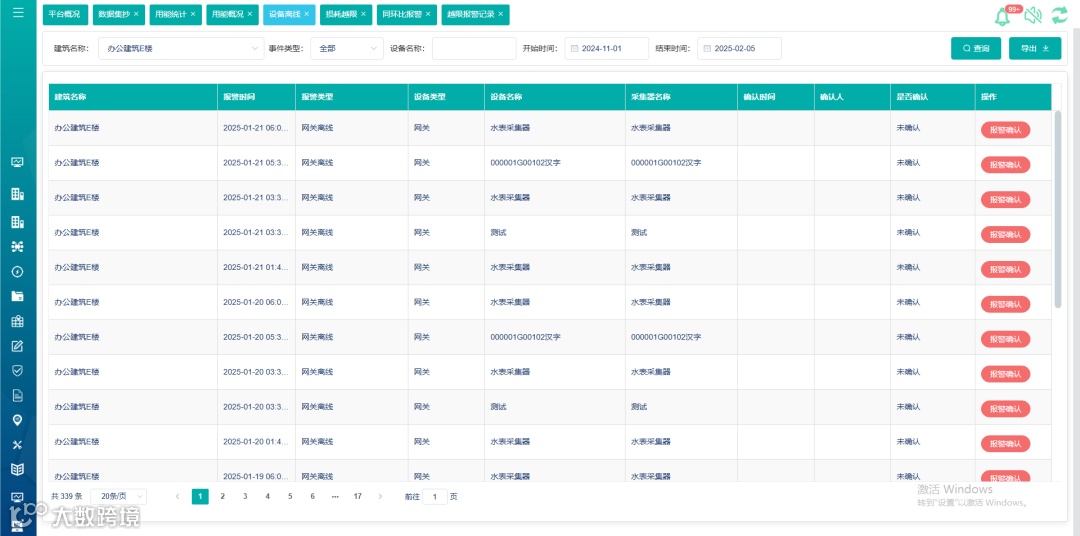
Task: Confirm alarm for the 2025-01-20 06:0 row
Action: [1006, 304]
